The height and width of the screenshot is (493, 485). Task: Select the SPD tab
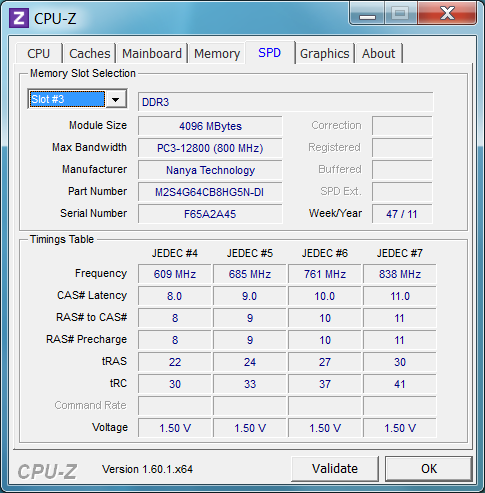click(x=270, y=52)
